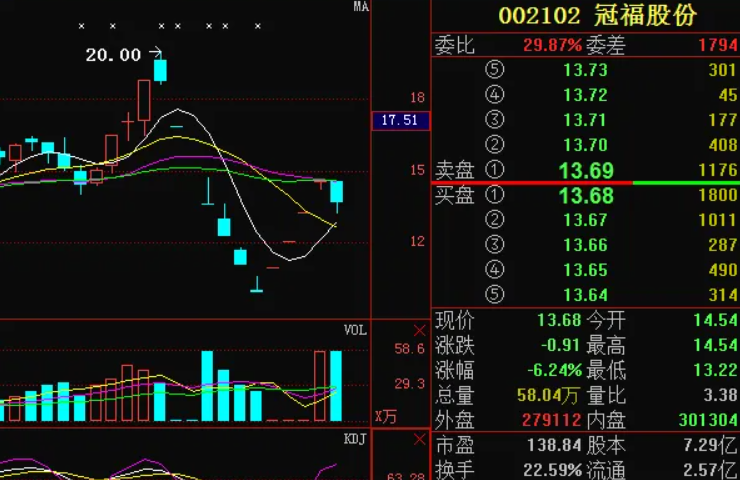This screenshot has width=740, height=480.
Task: Click the 58.6 volume axis label
Action: pos(410,349)
